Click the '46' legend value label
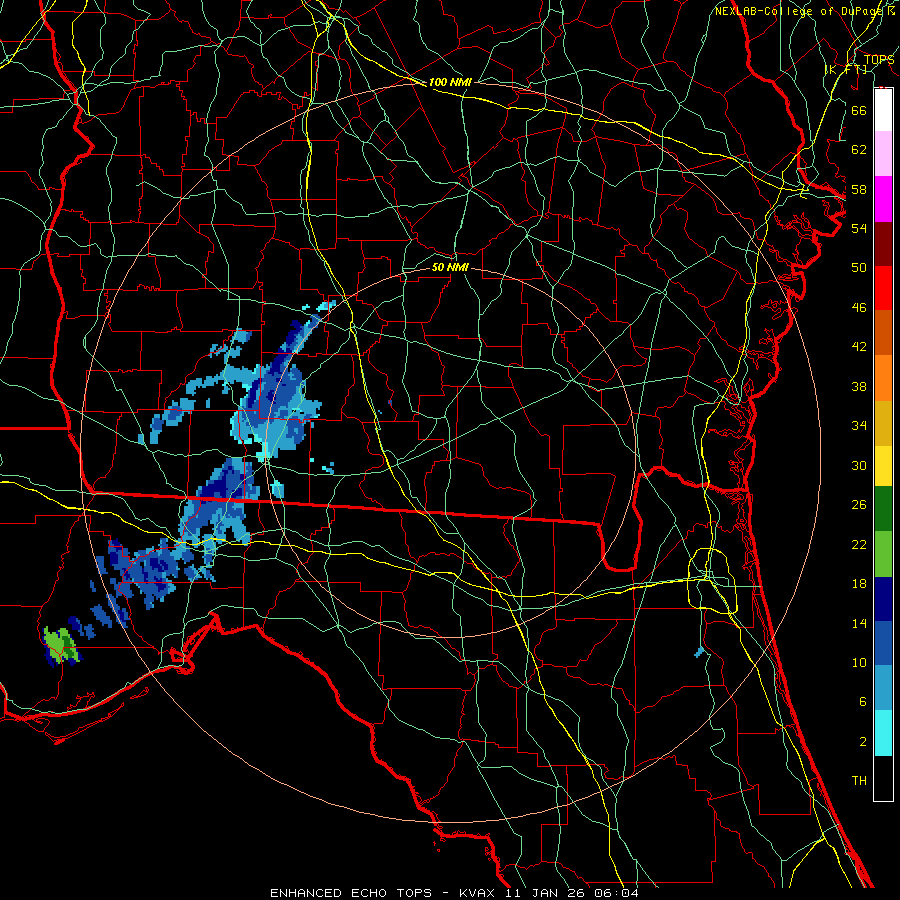This screenshot has height=900, width=900. (x=859, y=308)
